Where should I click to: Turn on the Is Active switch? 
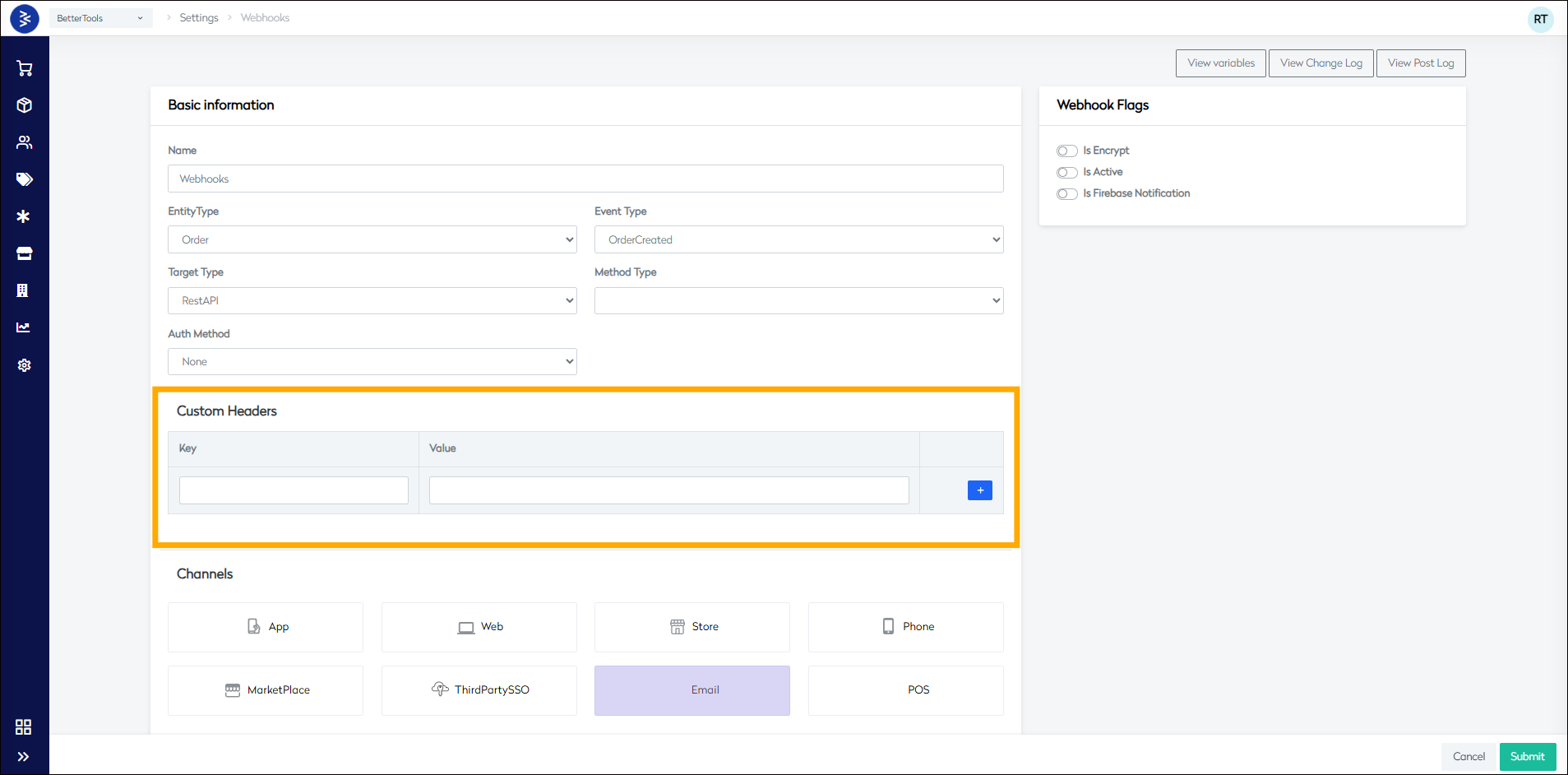pos(1066,172)
